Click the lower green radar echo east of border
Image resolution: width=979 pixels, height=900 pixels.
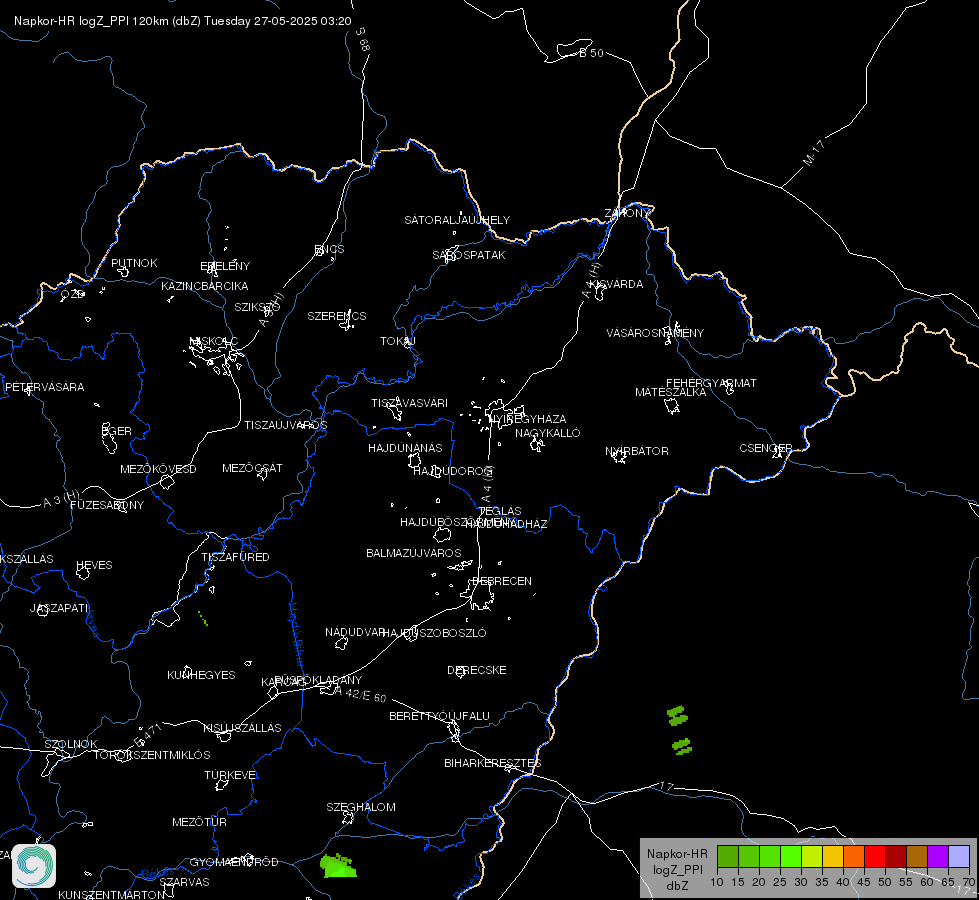point(682,746)
